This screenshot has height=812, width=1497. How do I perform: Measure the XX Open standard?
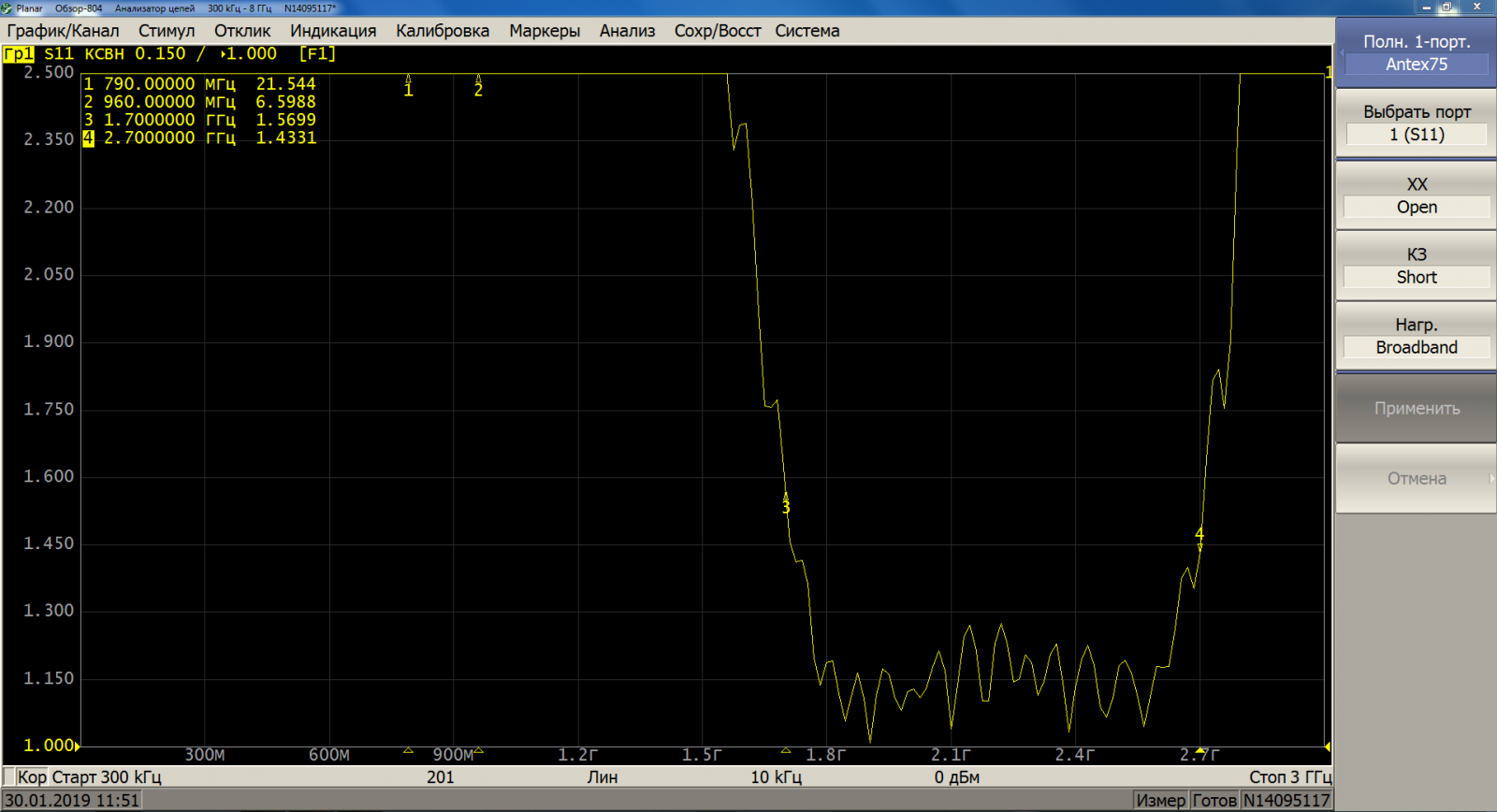[x=1416, y=196]
